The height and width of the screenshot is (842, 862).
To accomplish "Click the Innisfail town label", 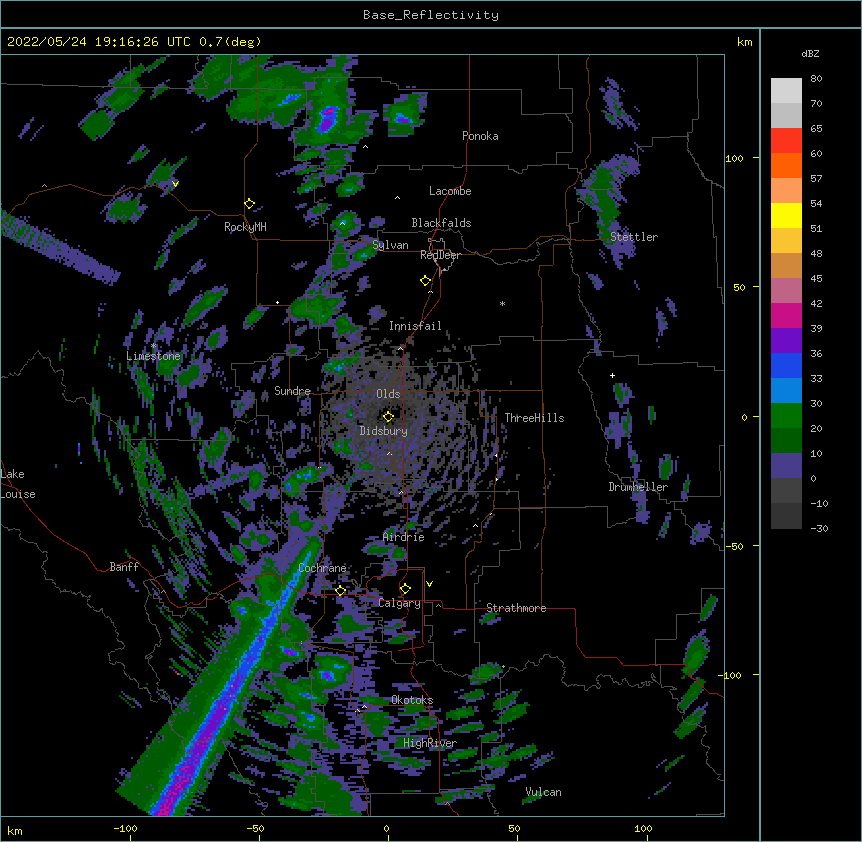I will pyautogui.click(x=415, y=326).
